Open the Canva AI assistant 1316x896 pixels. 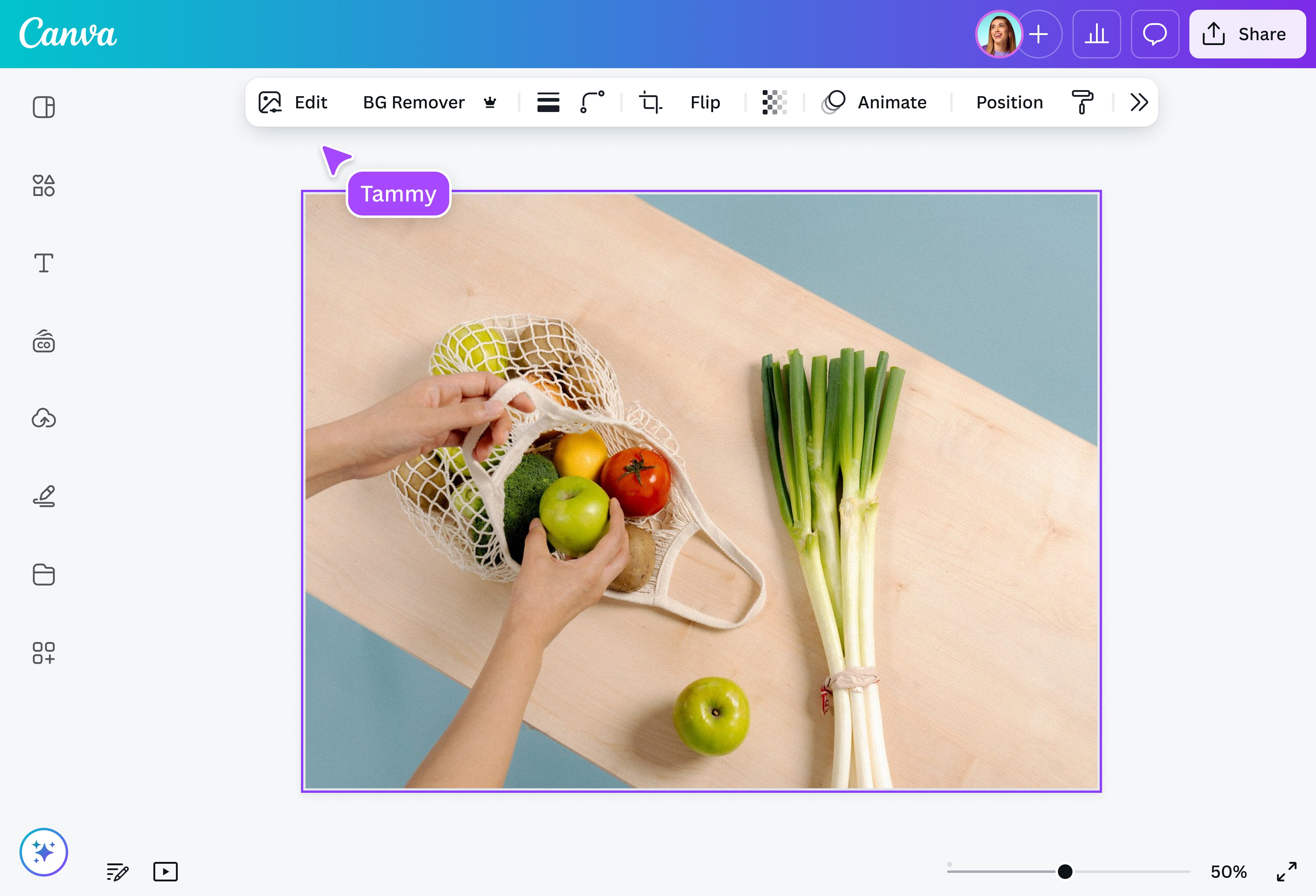click(44, 852)
